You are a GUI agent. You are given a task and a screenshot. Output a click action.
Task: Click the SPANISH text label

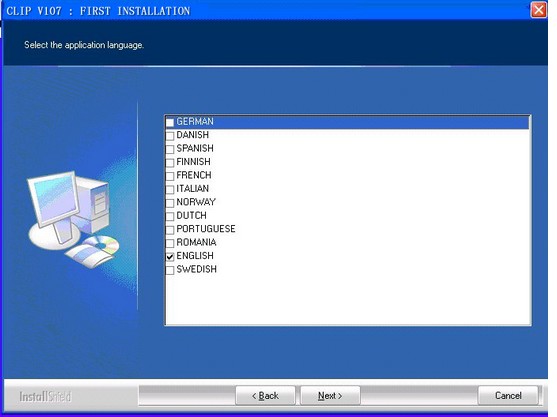195,148
